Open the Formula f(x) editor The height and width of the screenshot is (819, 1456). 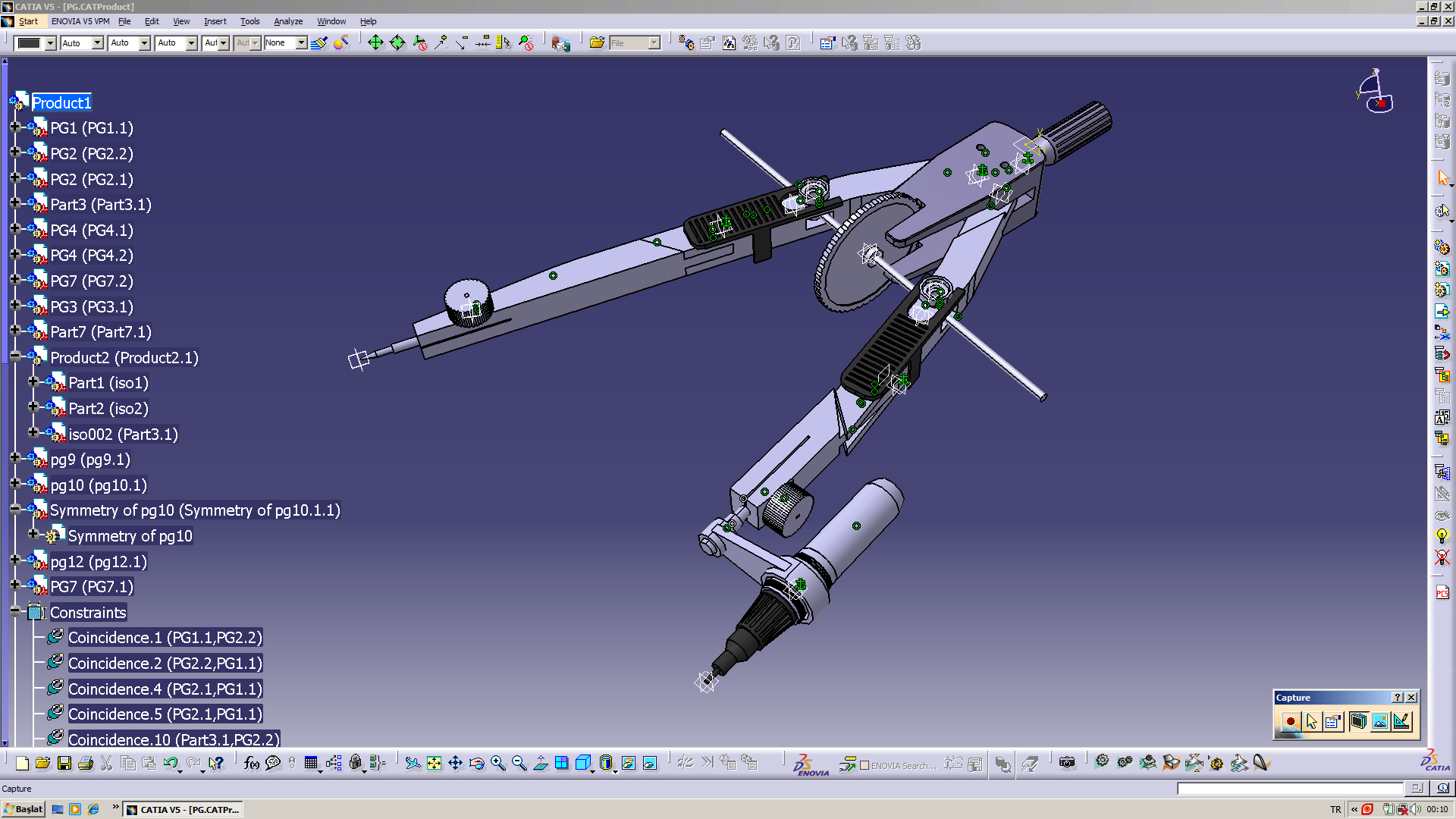click(252, 763)
